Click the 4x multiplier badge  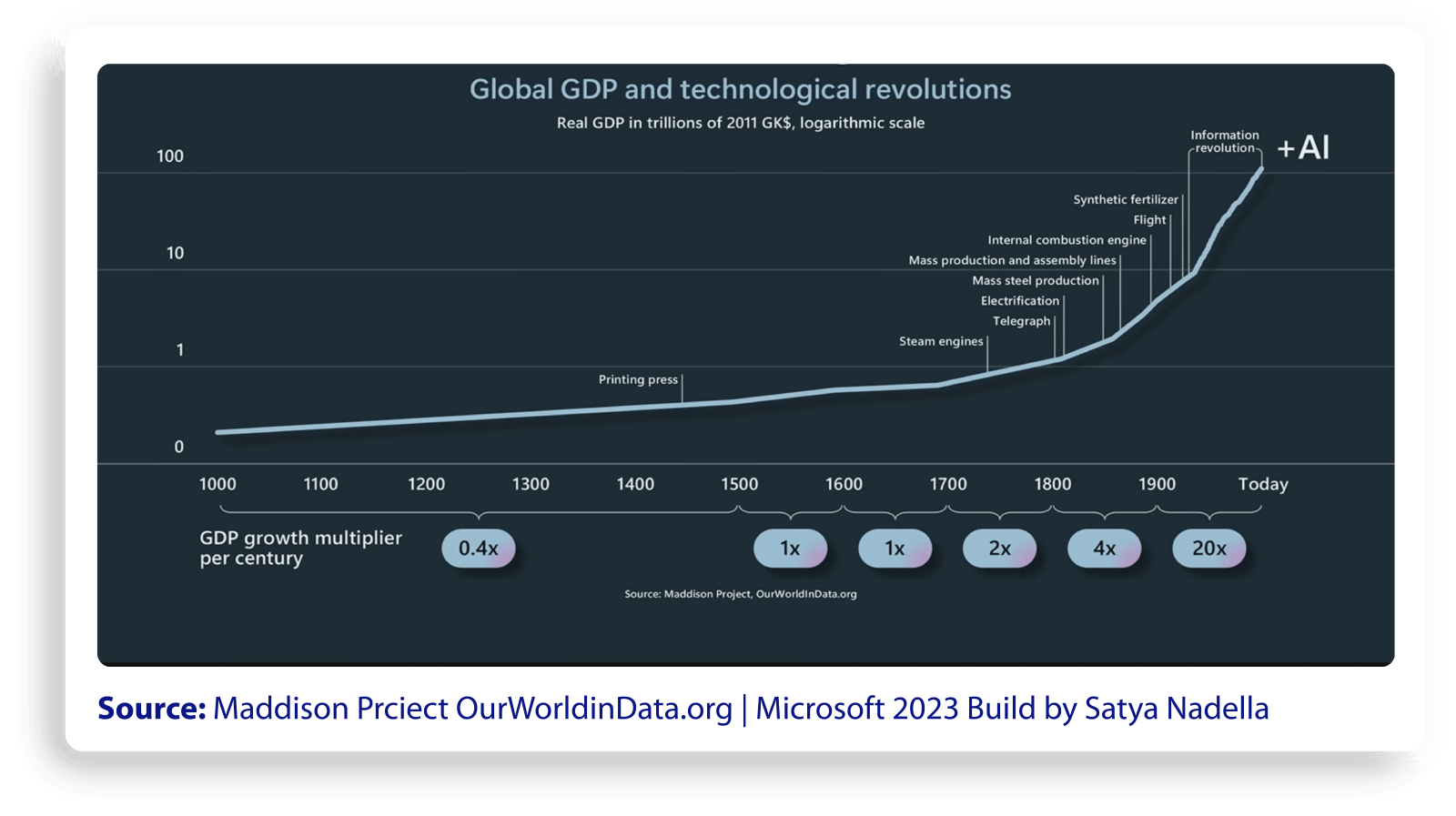(1104, 549)
